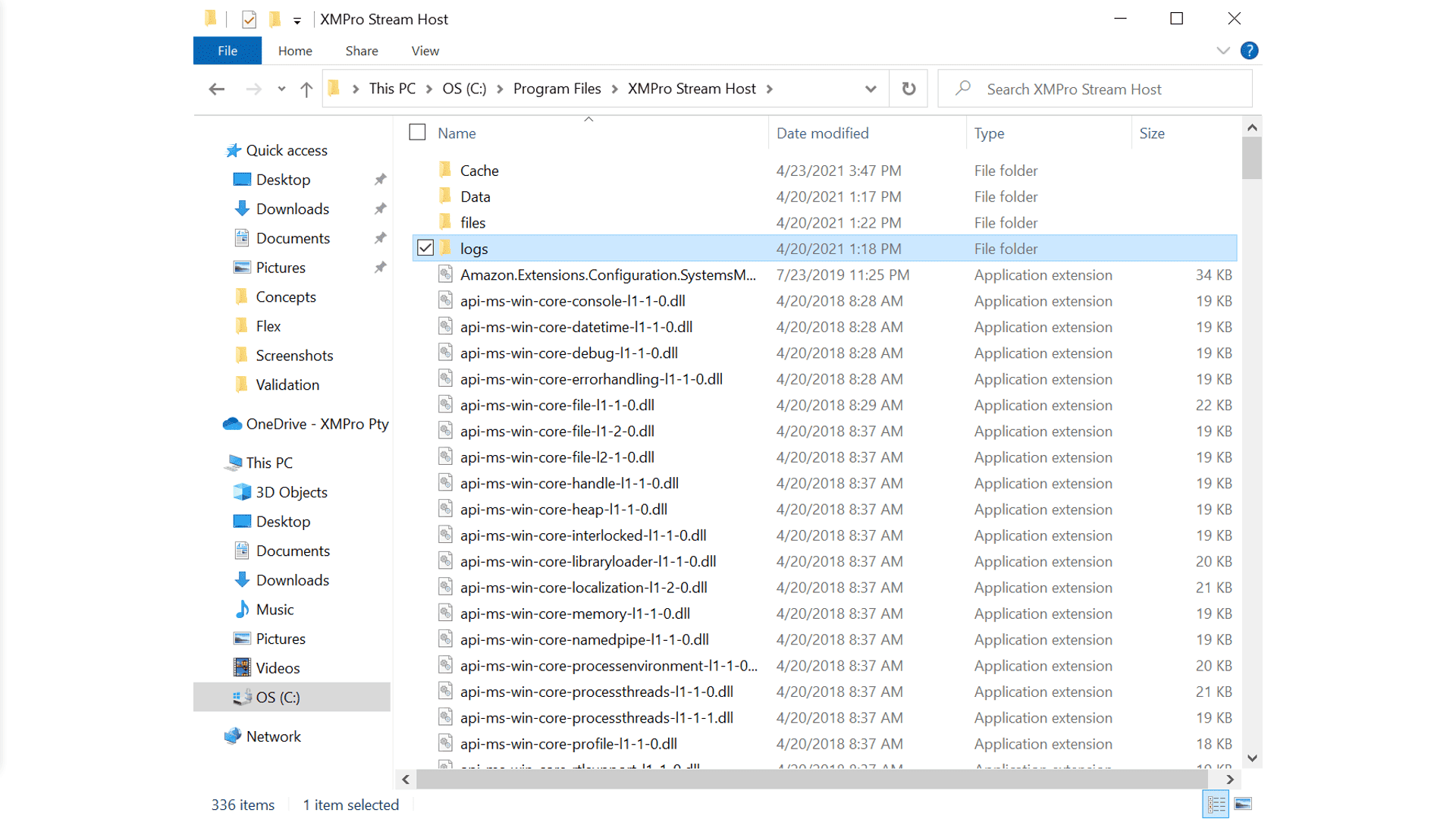Screen dimensions: 1456x819
Task: Click the search magnifier icon
Action: [962, 89]
